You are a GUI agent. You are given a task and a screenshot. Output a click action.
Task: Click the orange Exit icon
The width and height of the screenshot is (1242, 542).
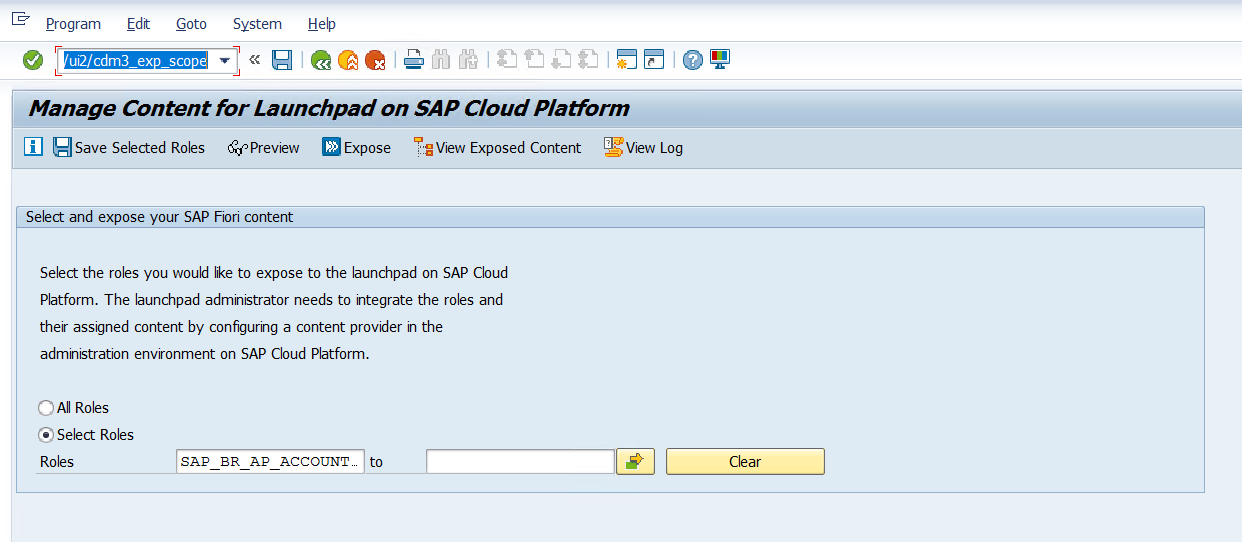click(x=348, y=61)
